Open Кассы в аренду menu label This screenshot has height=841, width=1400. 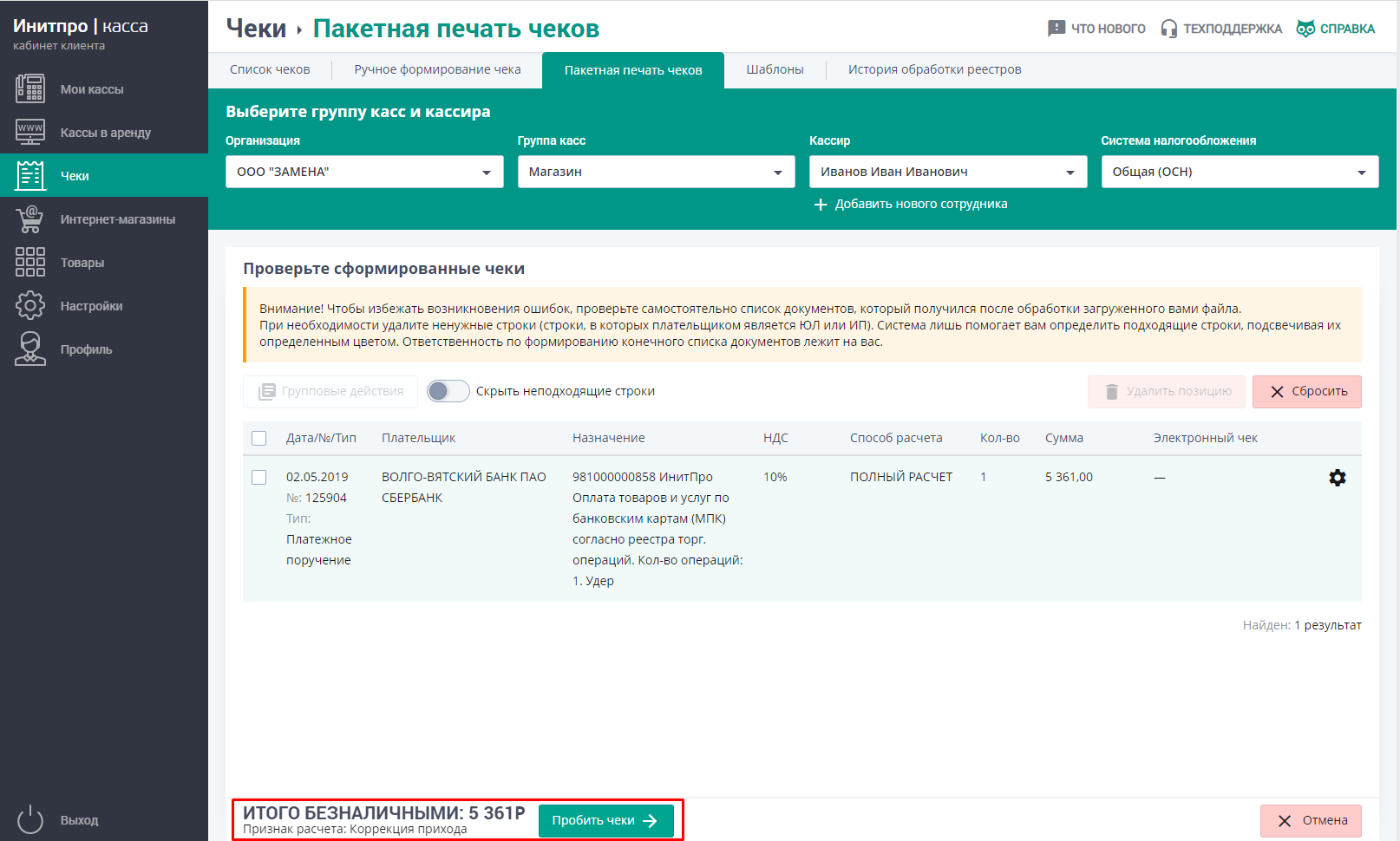(x=106, y=133)
